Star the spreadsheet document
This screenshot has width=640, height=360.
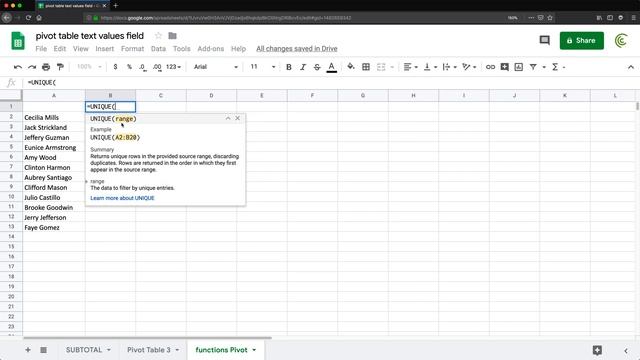158,36
